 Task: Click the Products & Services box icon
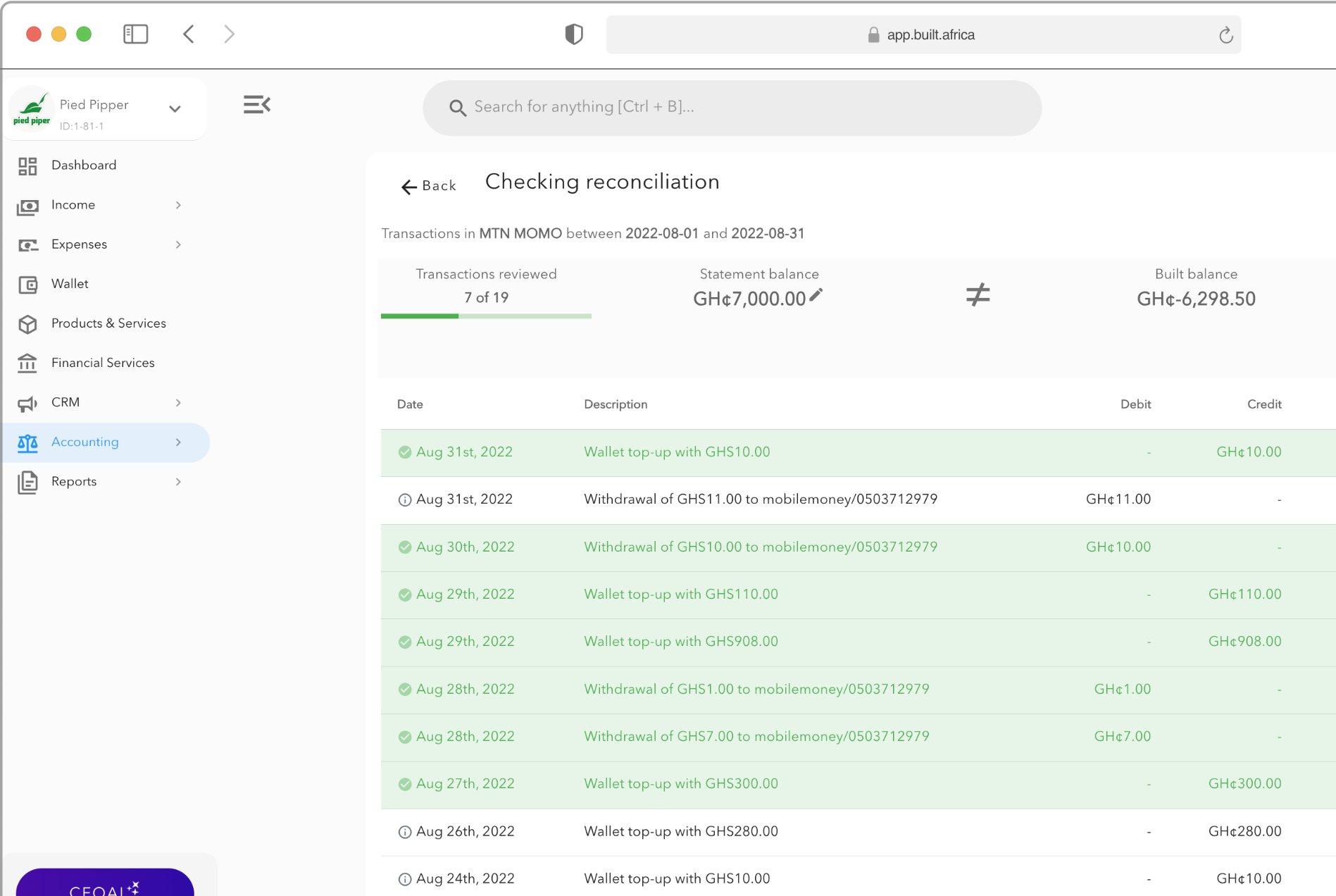27,324
